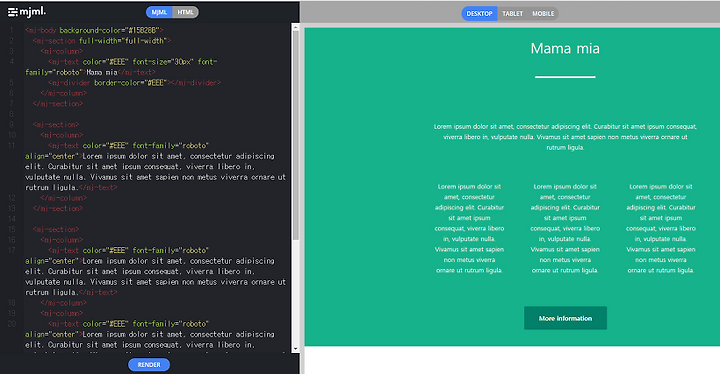Click the third column Lorem ipsum text
This screenshot has height=374, width=720.
click(x=661, y=228)
